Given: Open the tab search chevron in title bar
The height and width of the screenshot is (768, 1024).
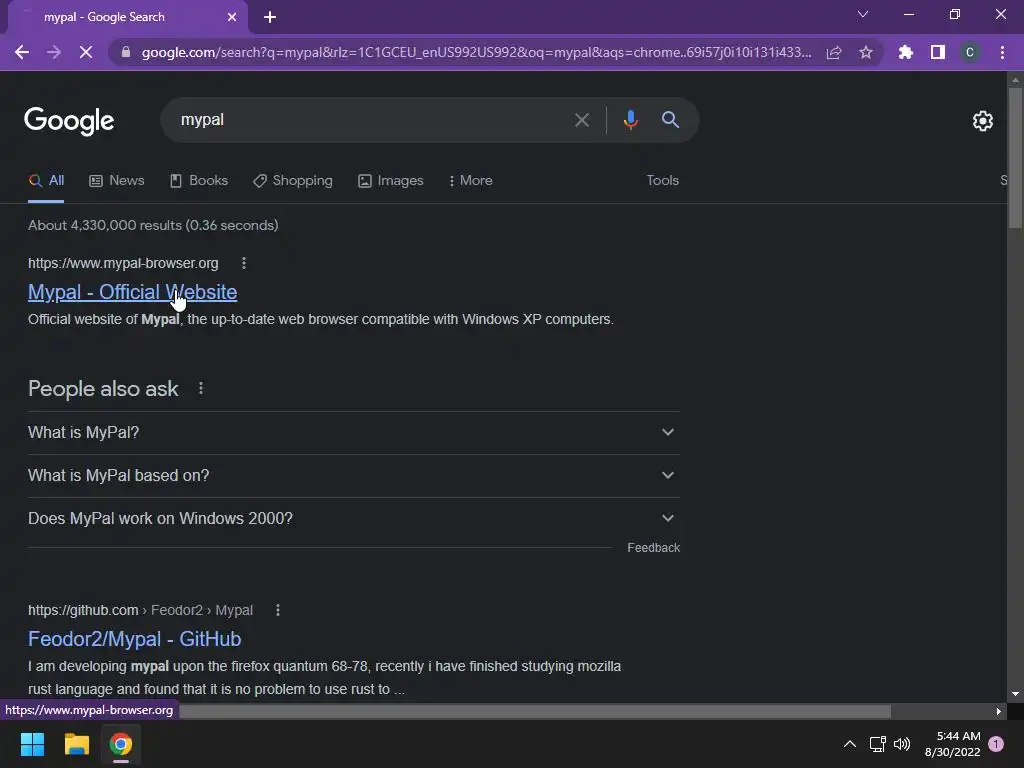Looking at the screenshot, I should [x=863, y=14].
